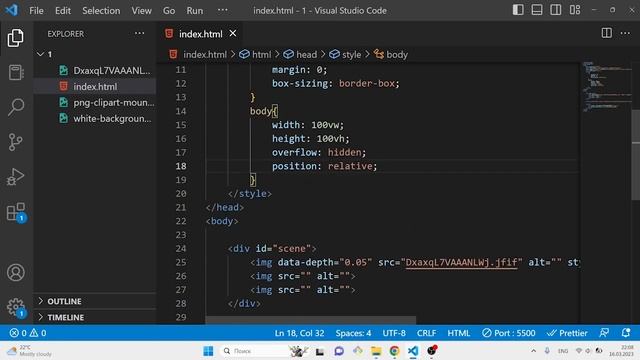640x360 pixels.
Task: Change language mode via HTML status item
Action: tap(459, 333)
